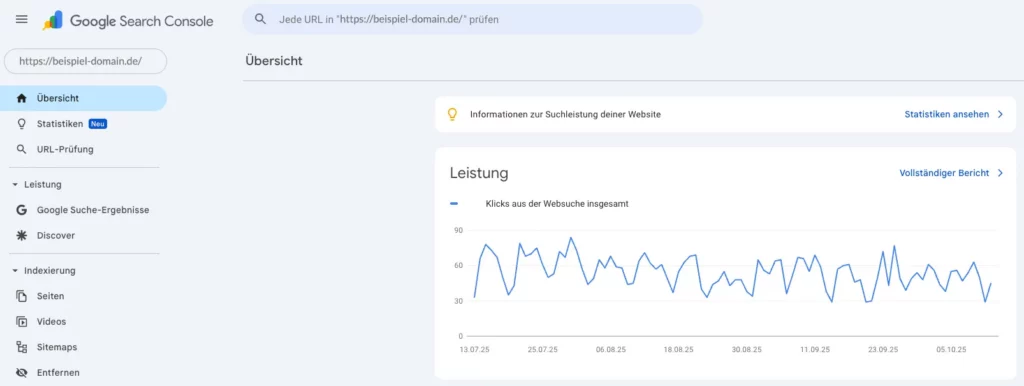The image size is (1024, 386).
Task: Click the search magnifier icon in URL bar
Action: click(261, 20)
